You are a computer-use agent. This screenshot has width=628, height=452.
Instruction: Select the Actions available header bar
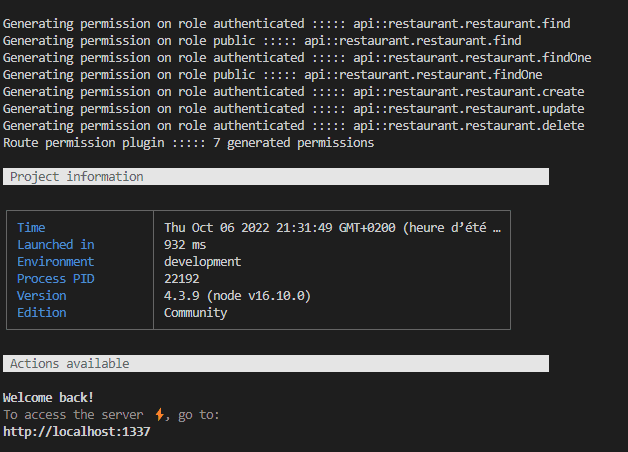tap(276, 364)
